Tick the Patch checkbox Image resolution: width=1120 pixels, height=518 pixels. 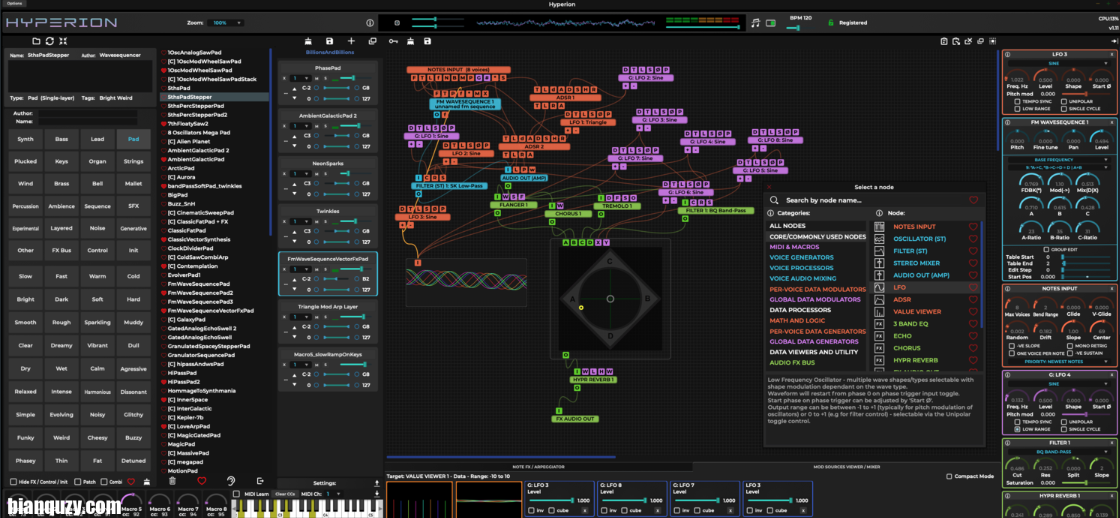pos(77,482)
